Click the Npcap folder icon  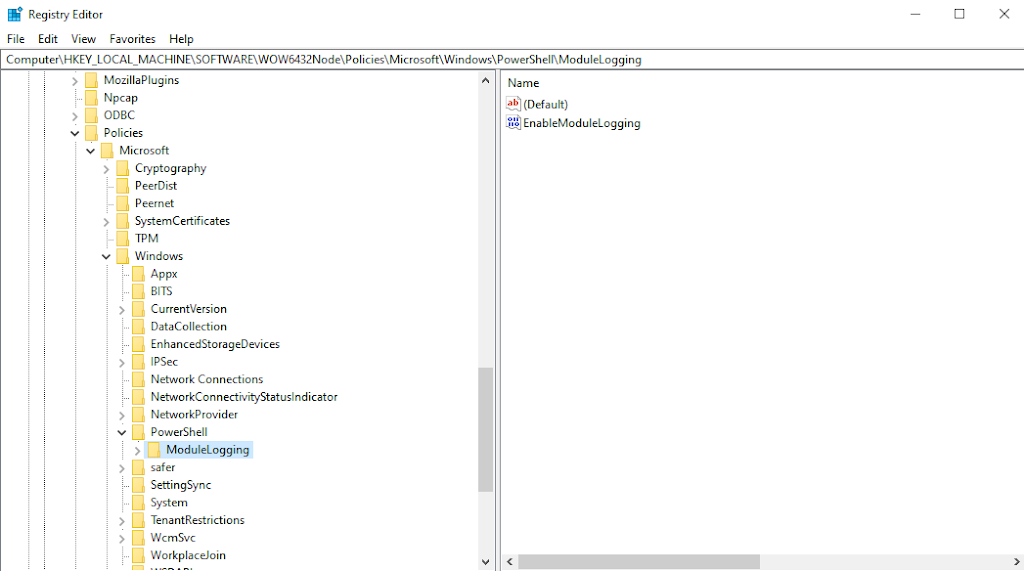92,98
